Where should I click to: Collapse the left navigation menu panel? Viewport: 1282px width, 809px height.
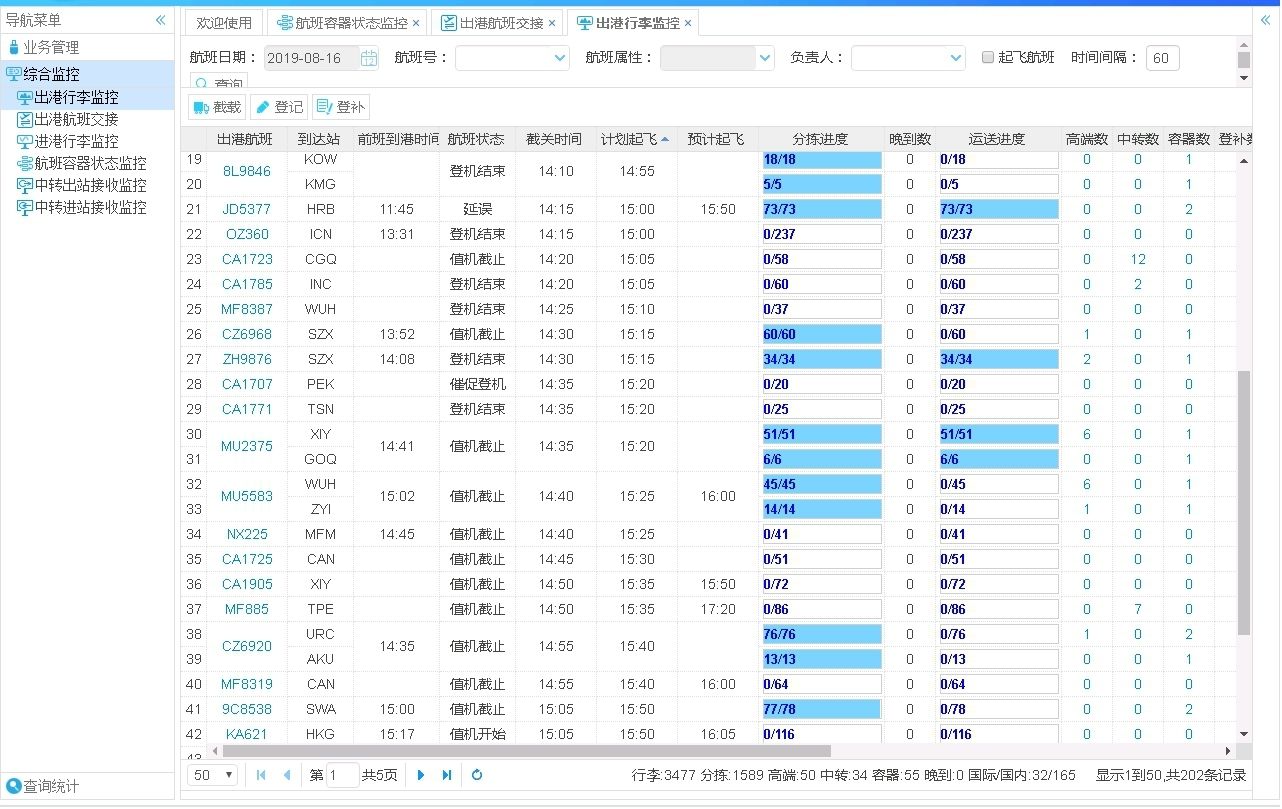pyautogui.click(x=160, y=20)
